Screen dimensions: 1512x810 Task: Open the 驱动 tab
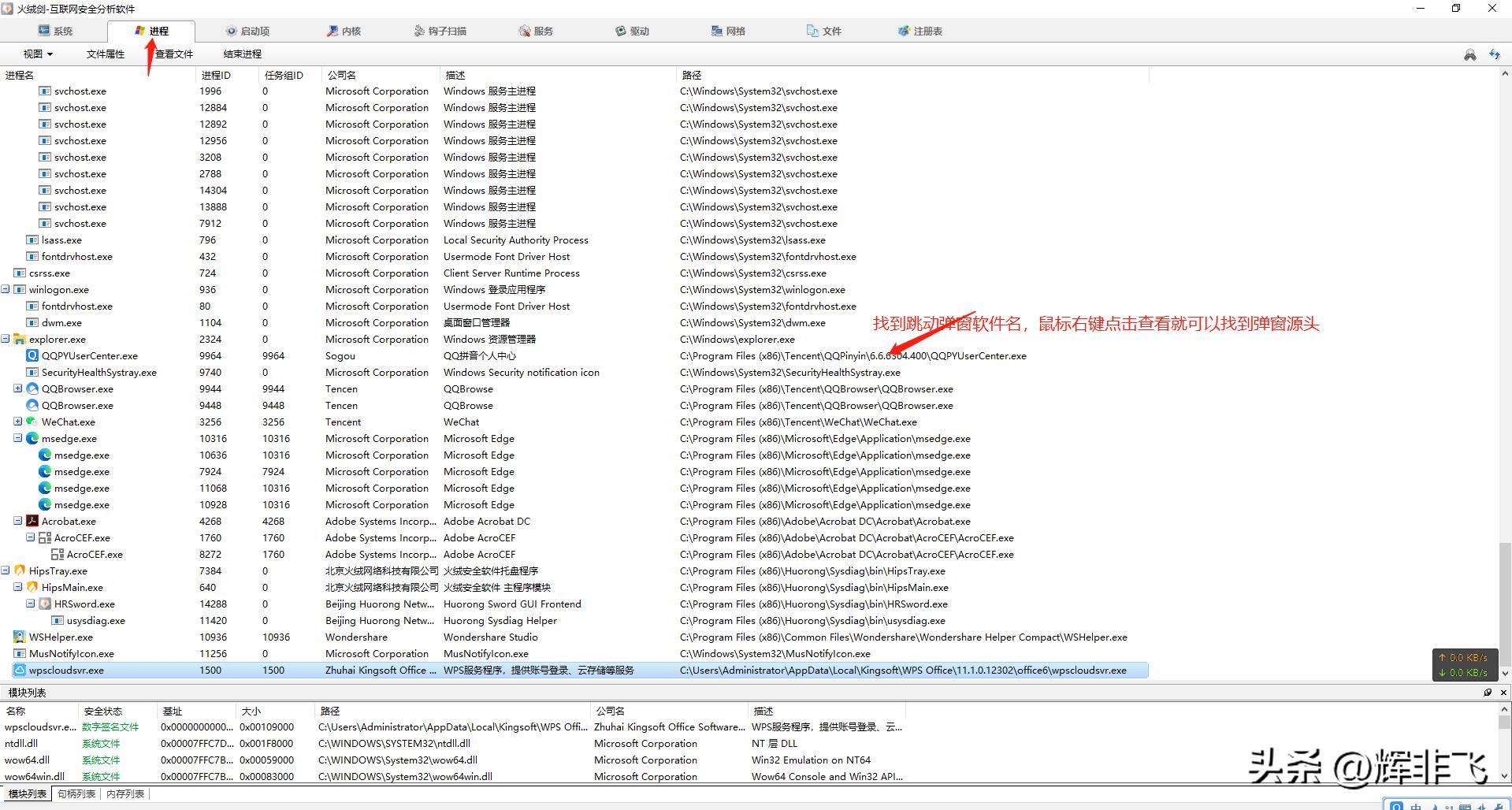(x=632, y=32)
